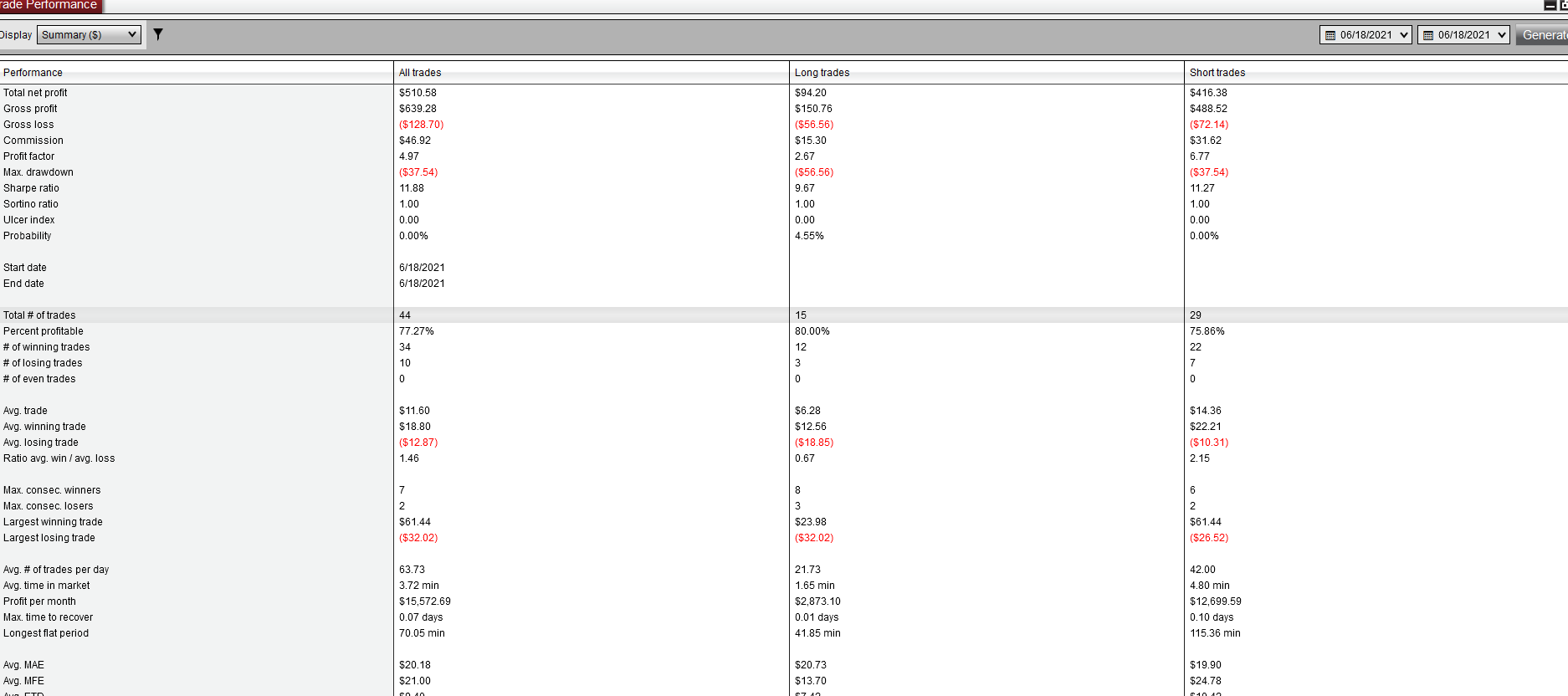Click the filter funnel icon
The image size is (1568, 696).
pyautogui.click(x=158, y=34)
